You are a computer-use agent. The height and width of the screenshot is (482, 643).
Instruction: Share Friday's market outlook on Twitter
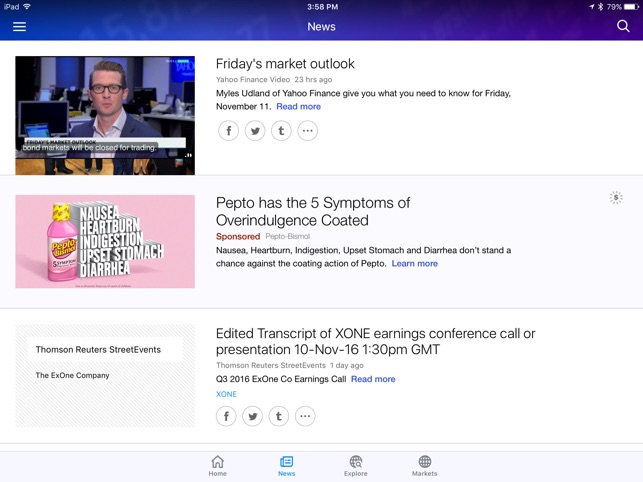tap(255, 131)
